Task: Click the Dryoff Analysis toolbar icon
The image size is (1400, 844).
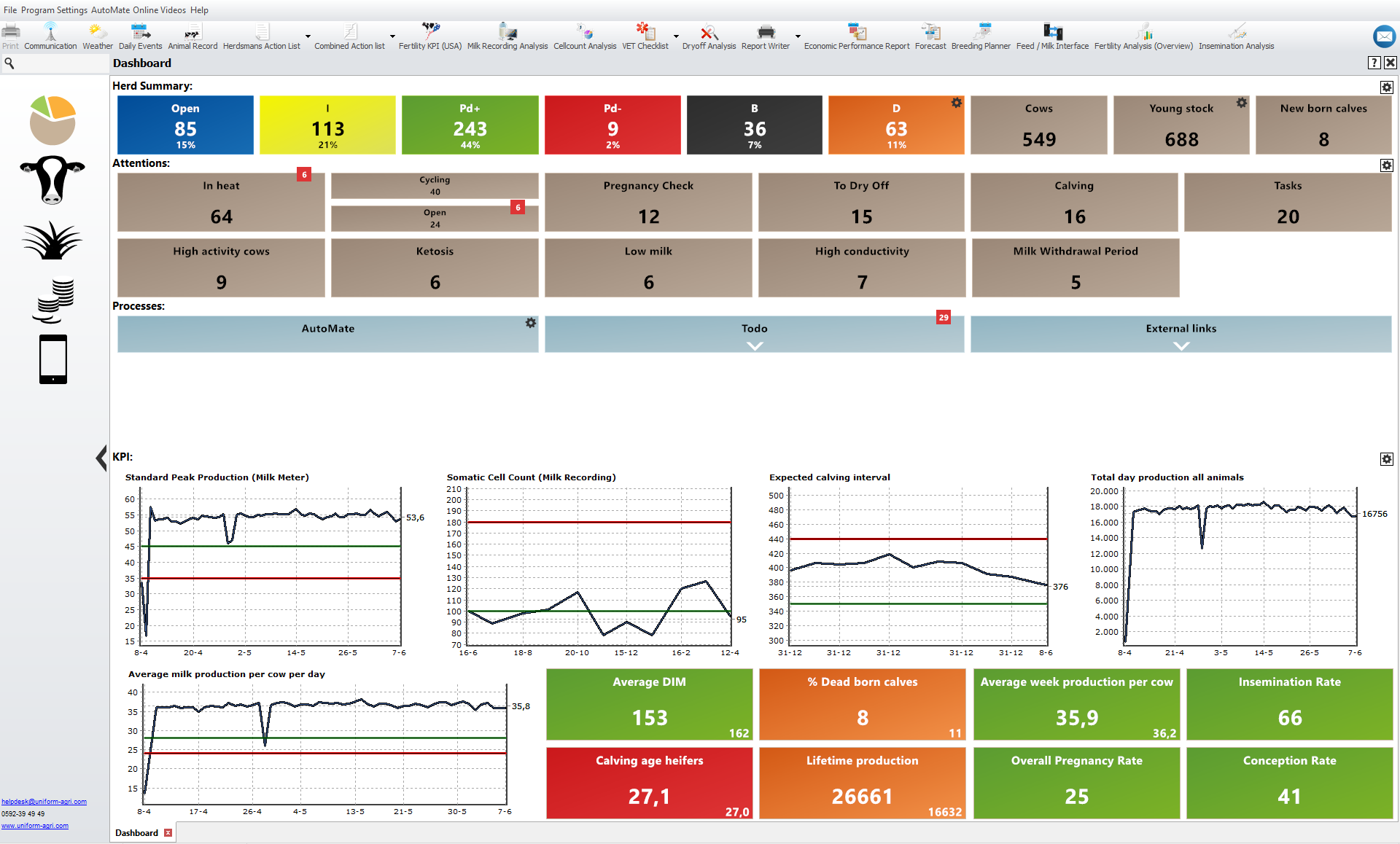Action: tap(709, 33)
